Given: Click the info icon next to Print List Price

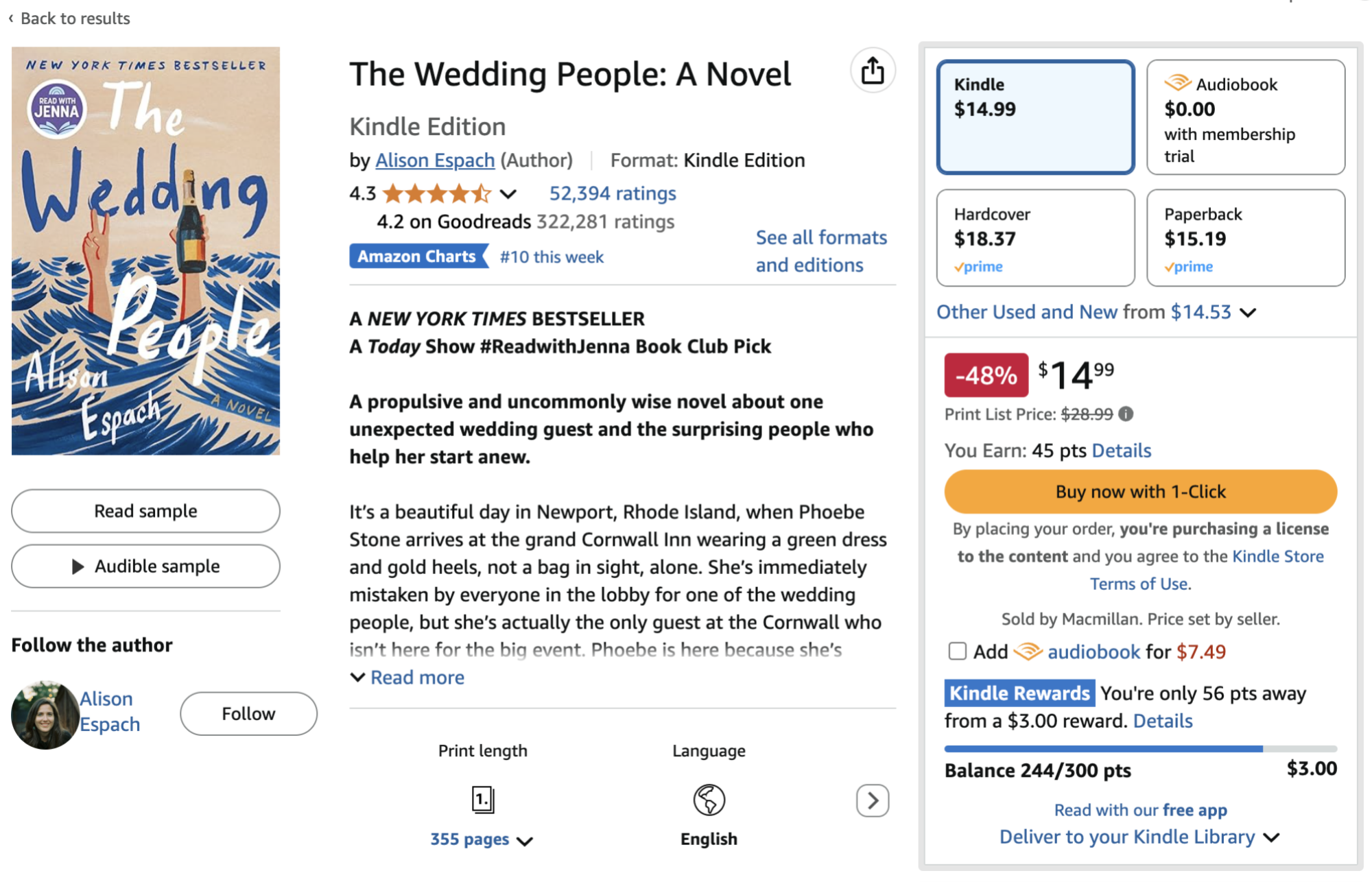Looking at the screenshot, I should (x=1126, y=414).
